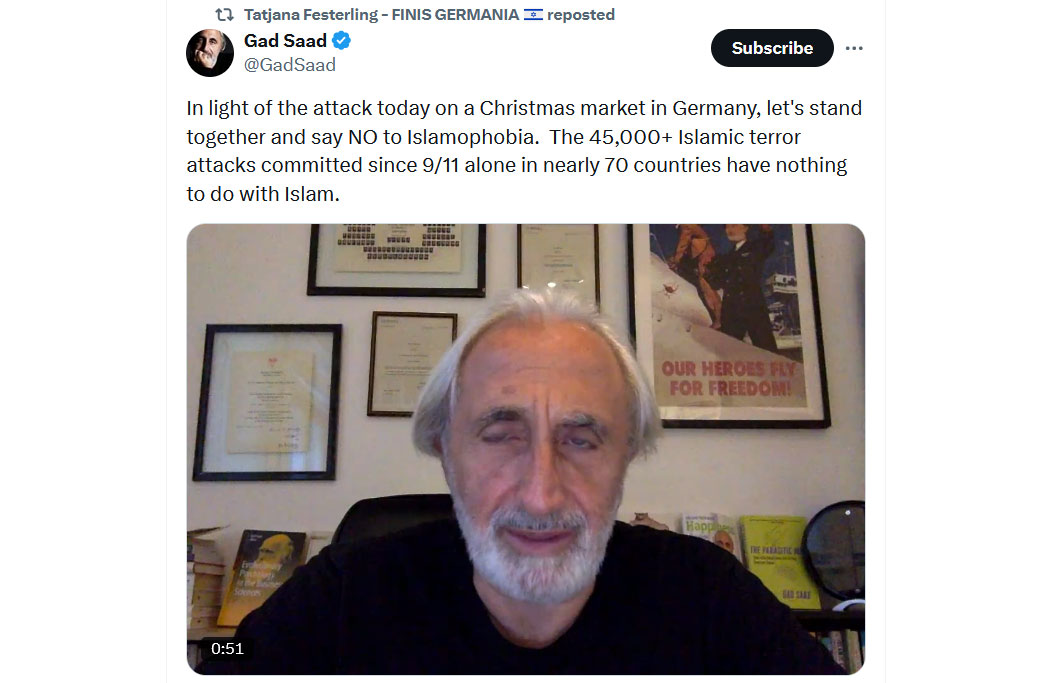This screenshot has height=683, width=1050.
Task: Click the repost arrows icon above the tweet
Action: (x=224, y=15)
